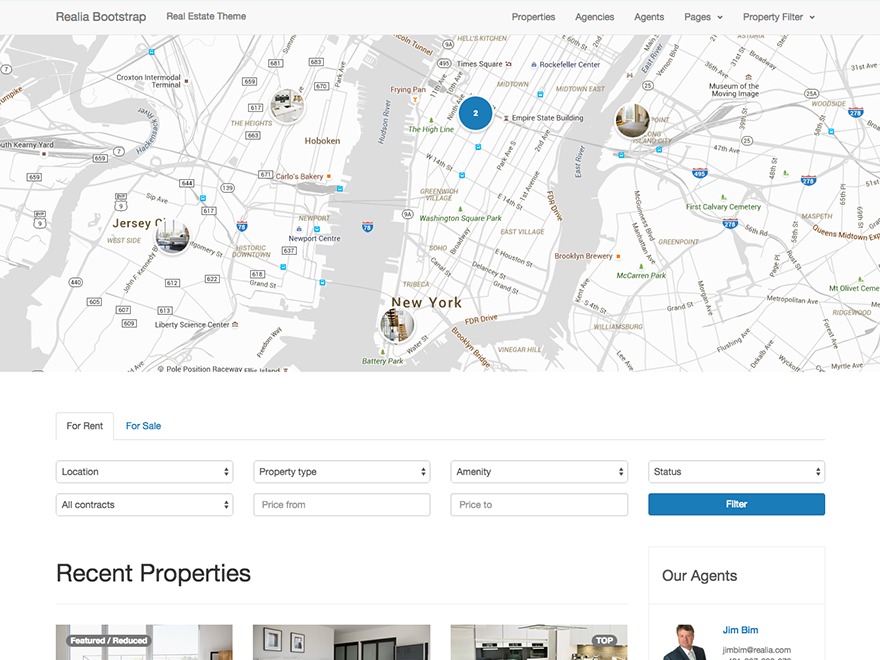Viewport: 880px width, 660px height.
Task: Click the blue cluster marker labeled 2
Action: 475,113
